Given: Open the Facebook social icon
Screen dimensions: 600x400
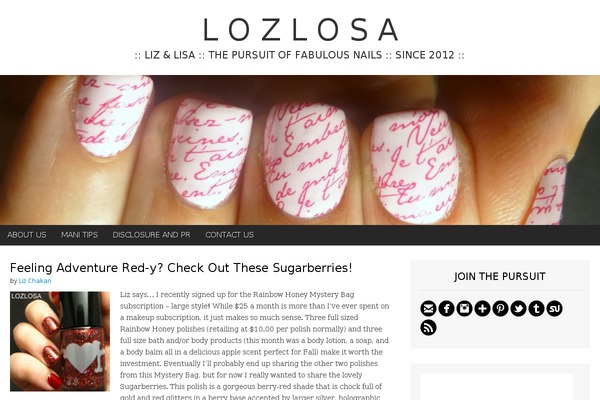Looking at the screenshot, I should point(446,309).
